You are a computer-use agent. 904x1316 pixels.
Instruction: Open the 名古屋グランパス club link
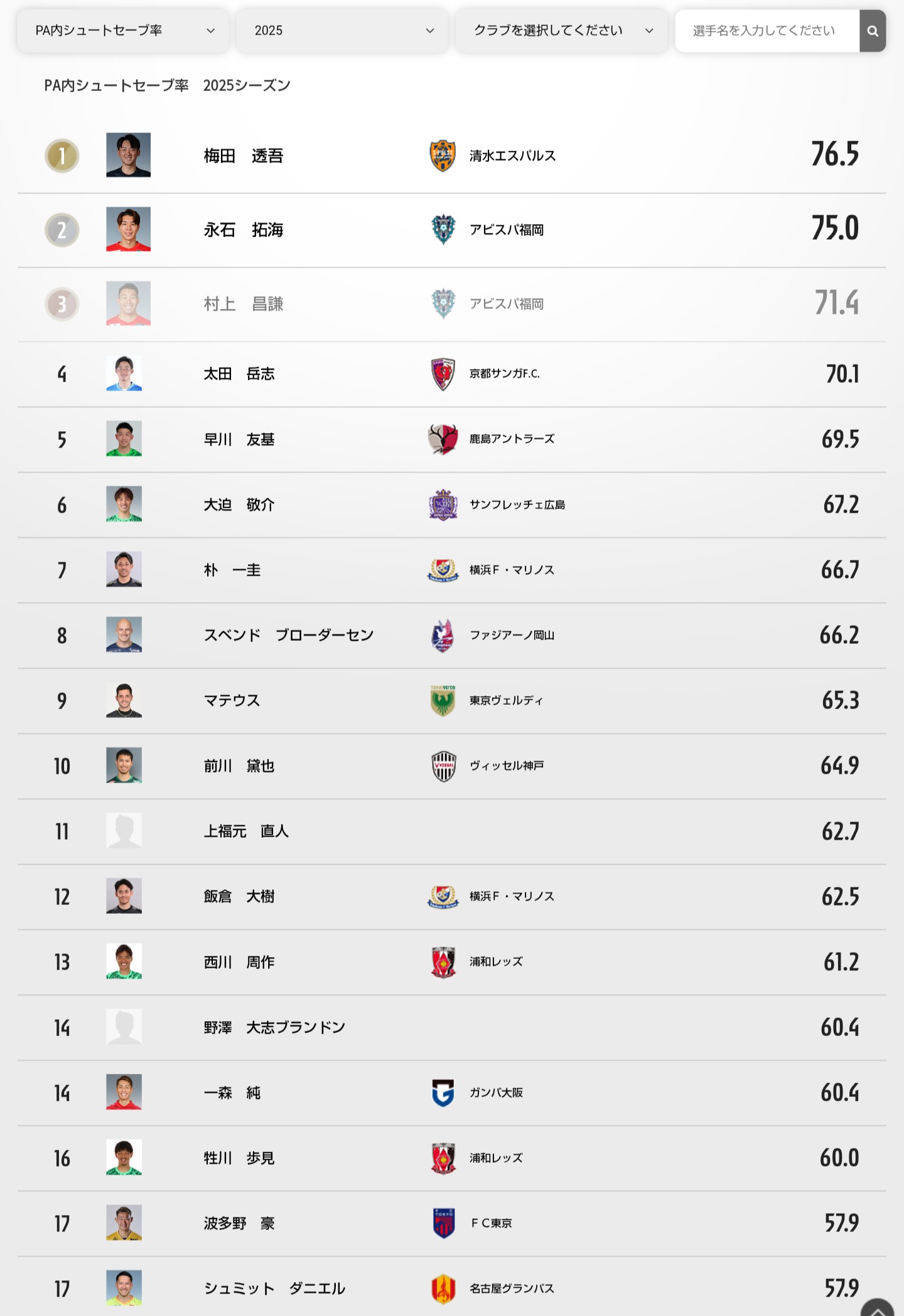[x=512, y=1288]
